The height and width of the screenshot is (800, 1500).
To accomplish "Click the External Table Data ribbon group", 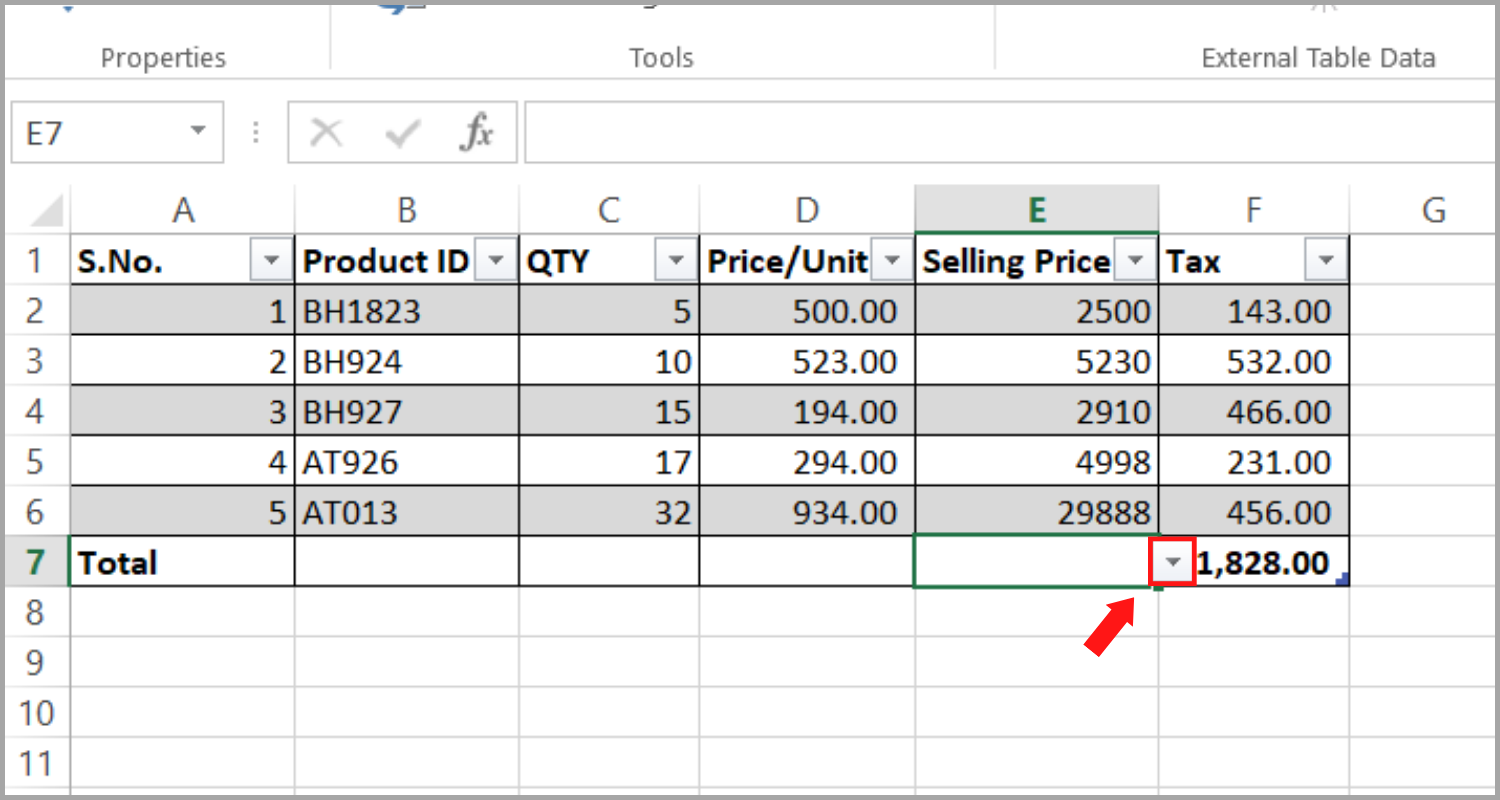I will coord(1317,57).
